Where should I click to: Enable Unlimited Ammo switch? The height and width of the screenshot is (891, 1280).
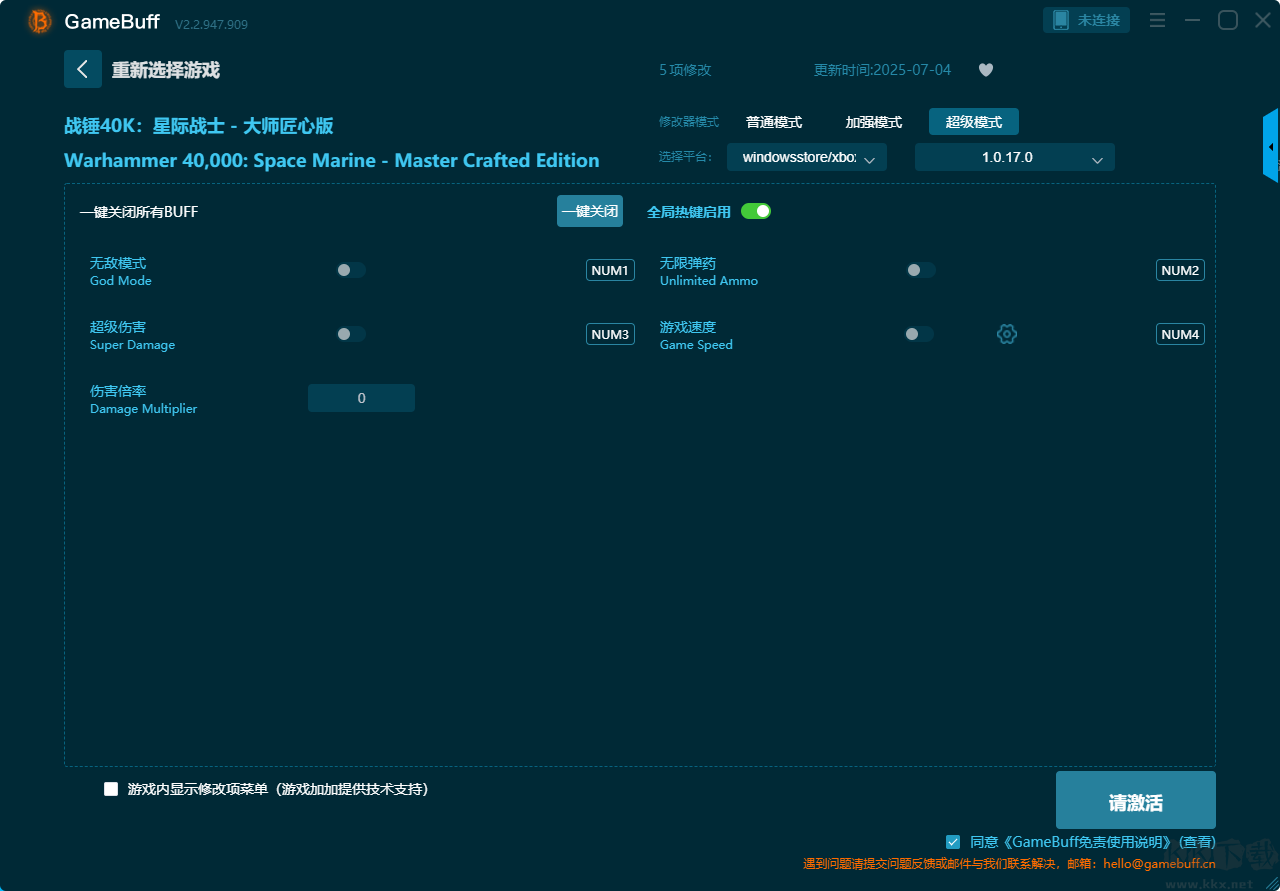coord(921,270)
